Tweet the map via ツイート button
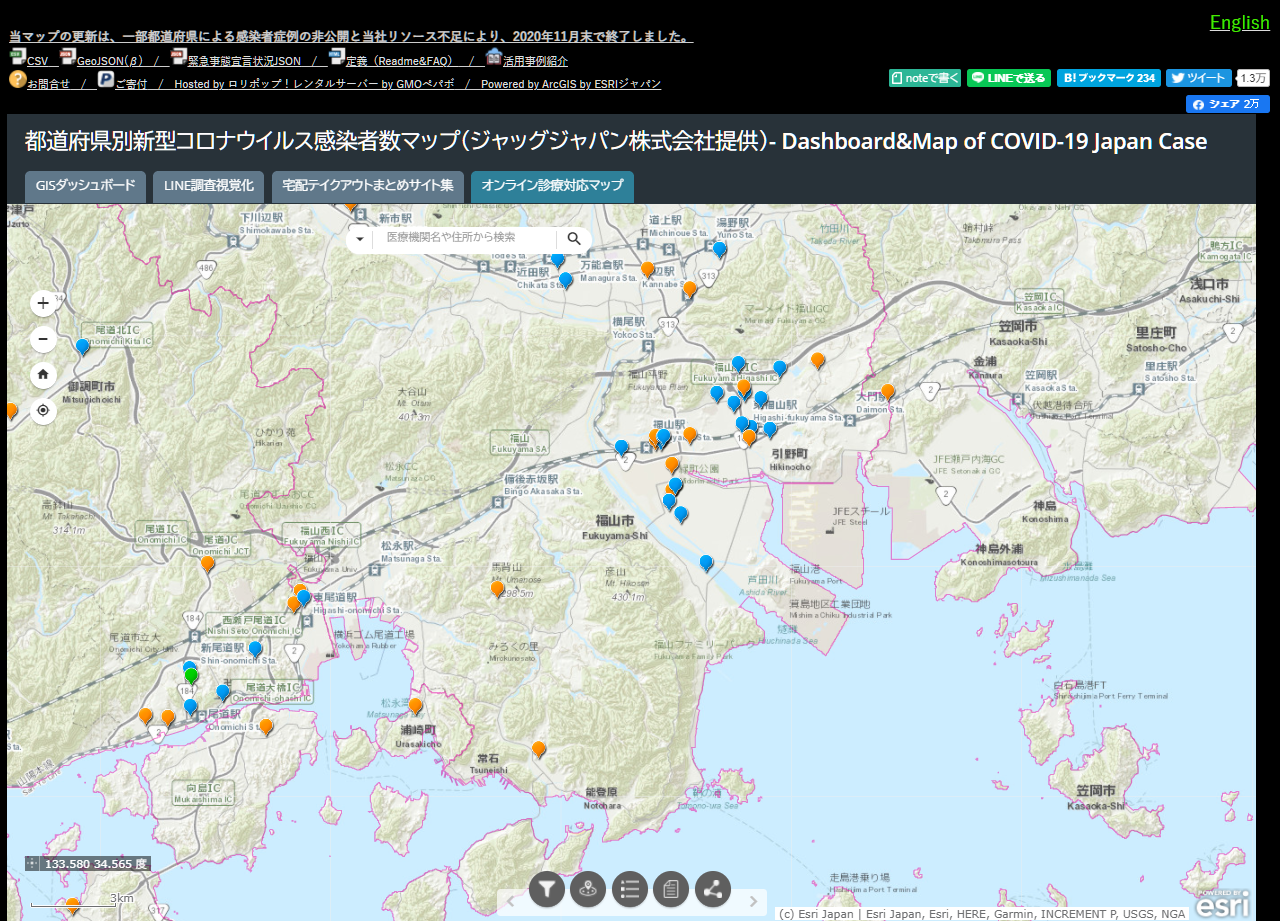This screenshot has height=921, width=1280. tap(1198, 77)
